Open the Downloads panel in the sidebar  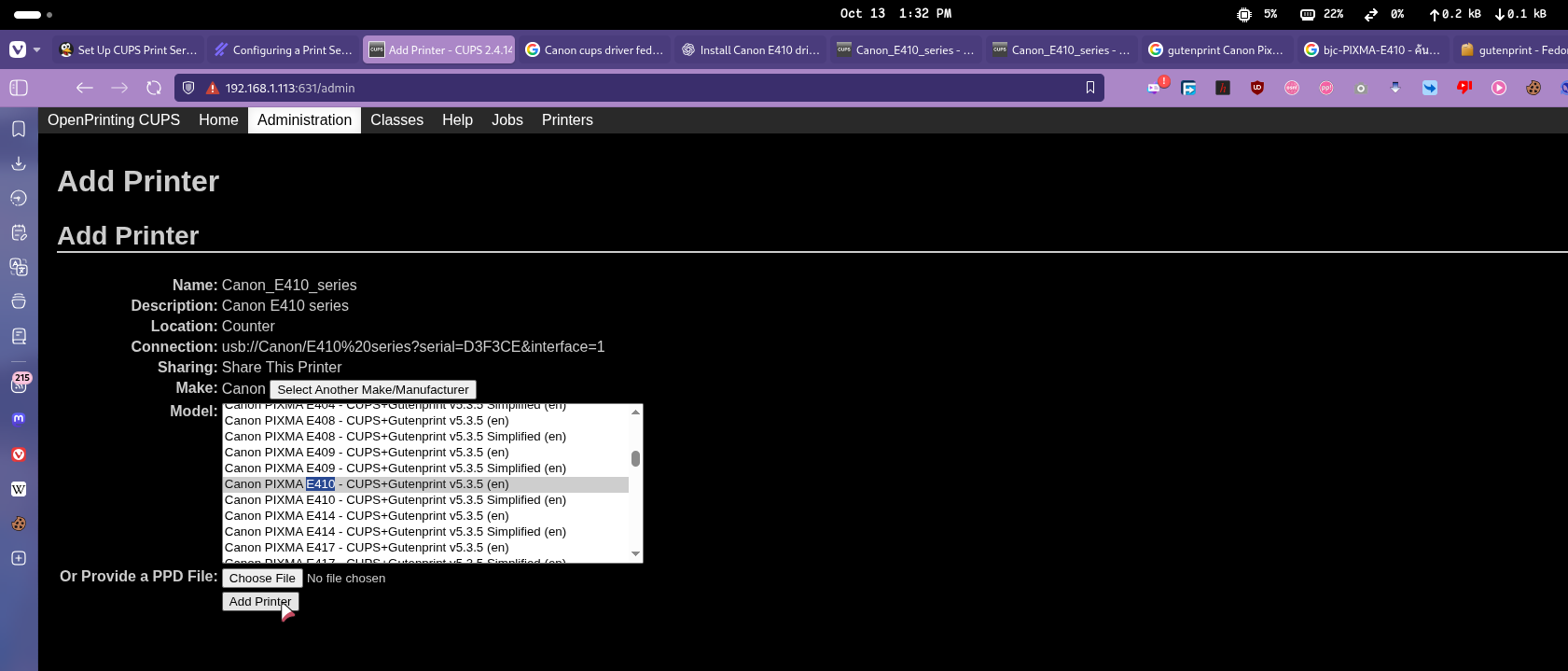[19, 163]
